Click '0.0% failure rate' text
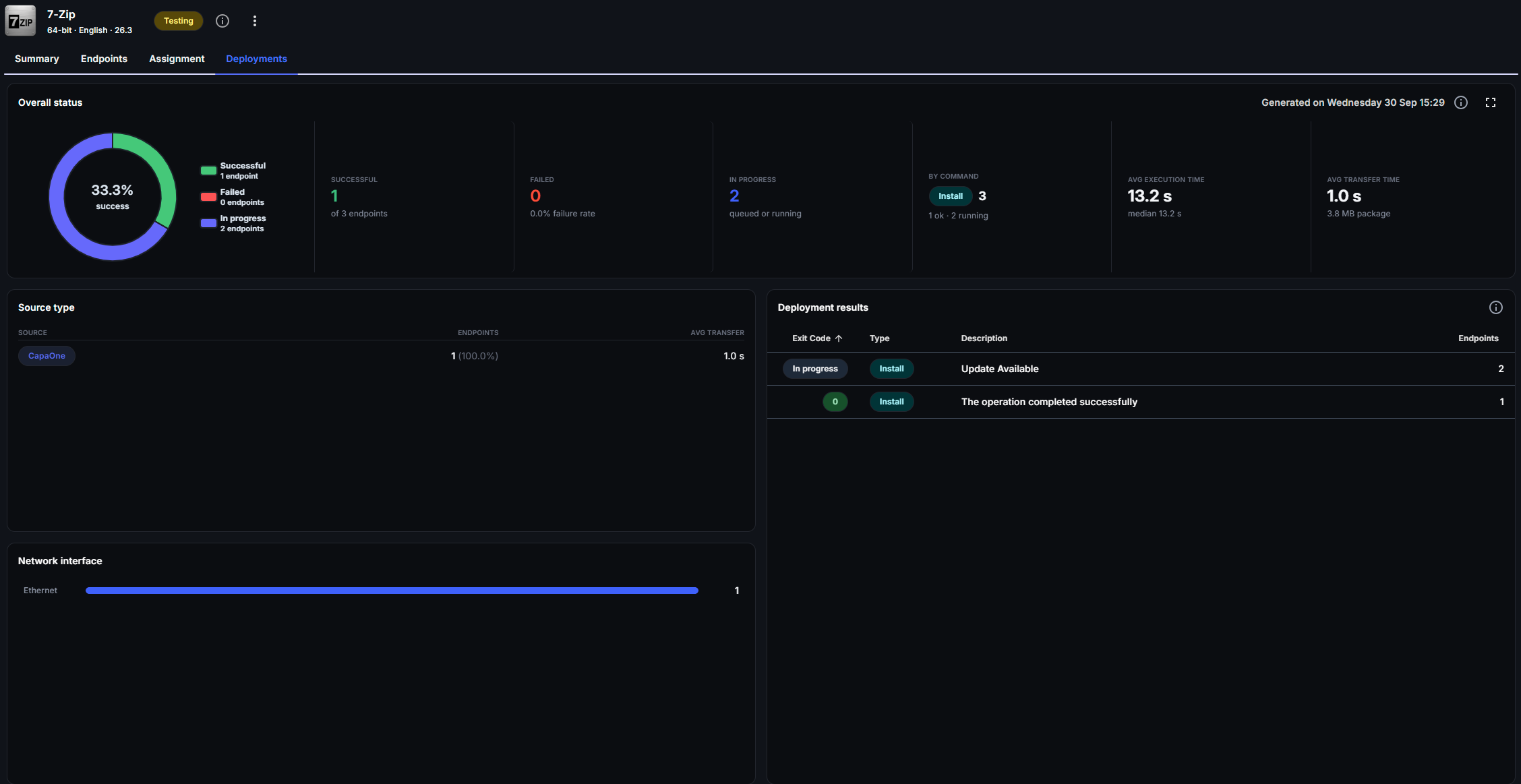1521x784 pixels. click(x=562, y=214)
